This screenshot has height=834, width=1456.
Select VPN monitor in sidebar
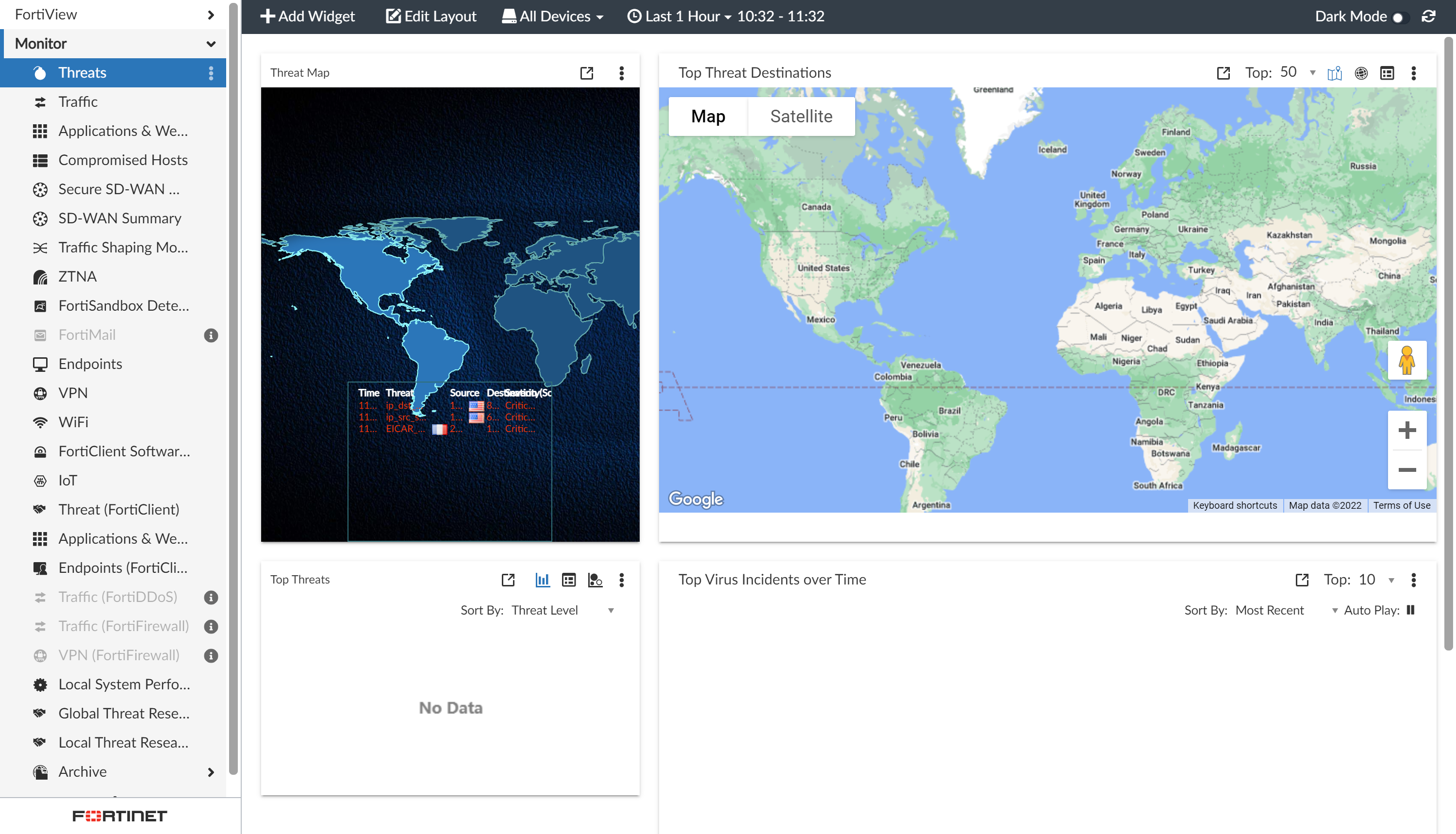73,393
